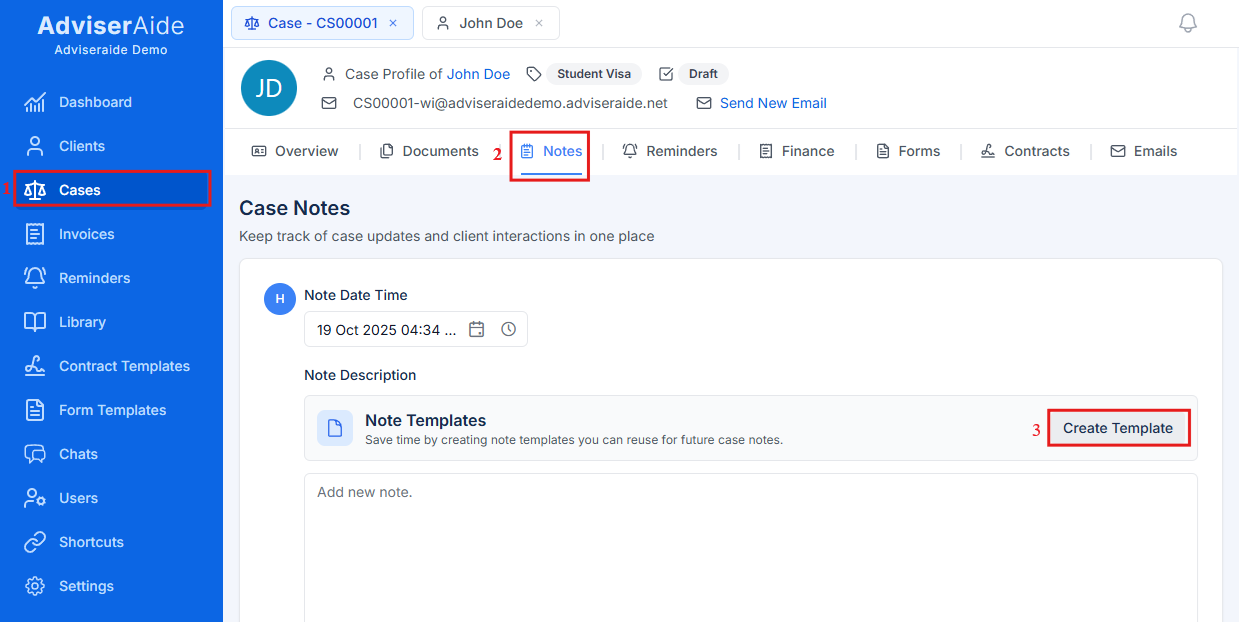Screen dimensions: 1239x622
Task: Select the Finance tab
Action: [807, 150]
